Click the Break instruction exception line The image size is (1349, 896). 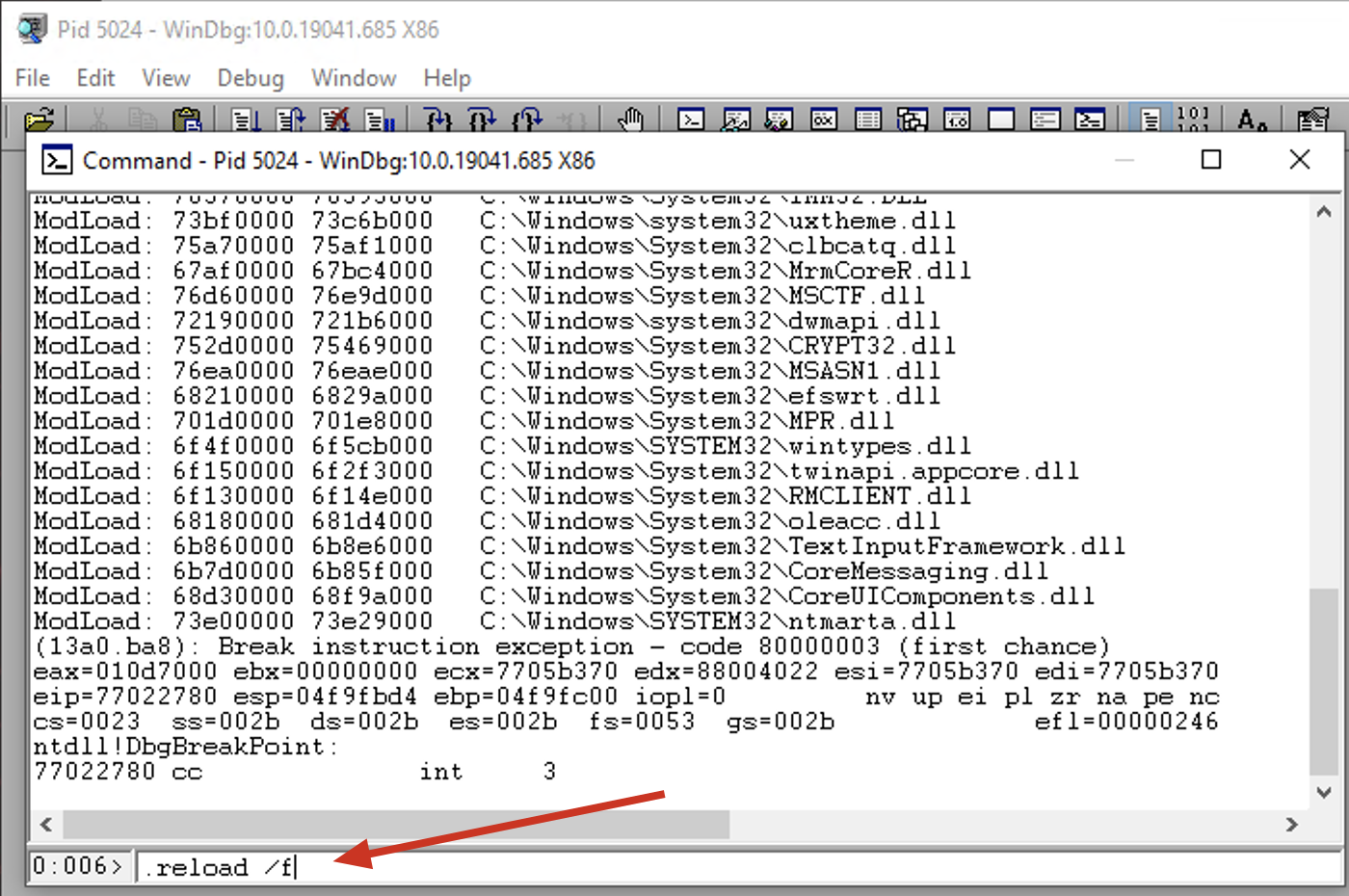tap(571, 646)
